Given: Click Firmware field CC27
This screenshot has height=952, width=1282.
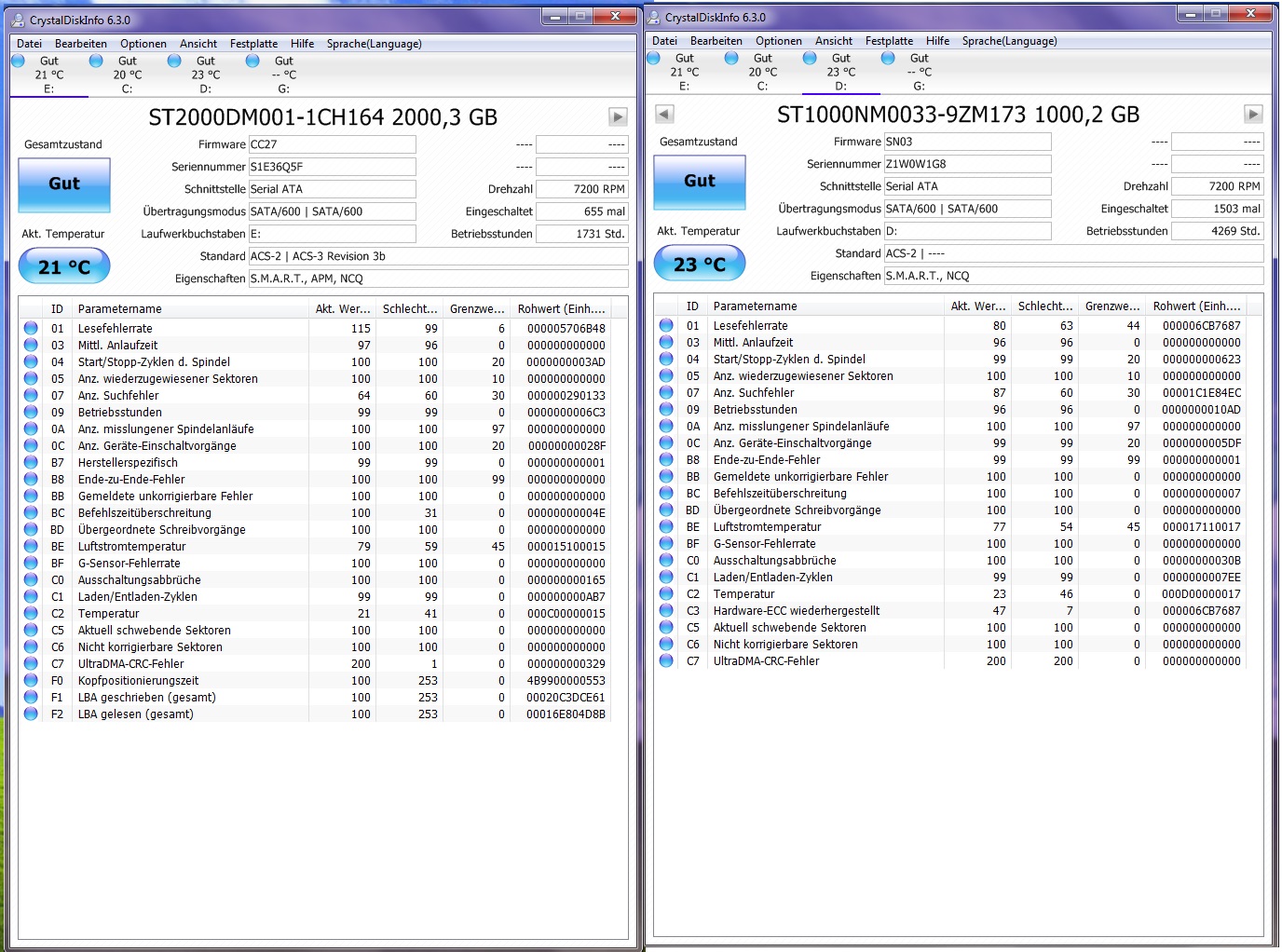Looking at the screenshot, I should tap(332, 144).
